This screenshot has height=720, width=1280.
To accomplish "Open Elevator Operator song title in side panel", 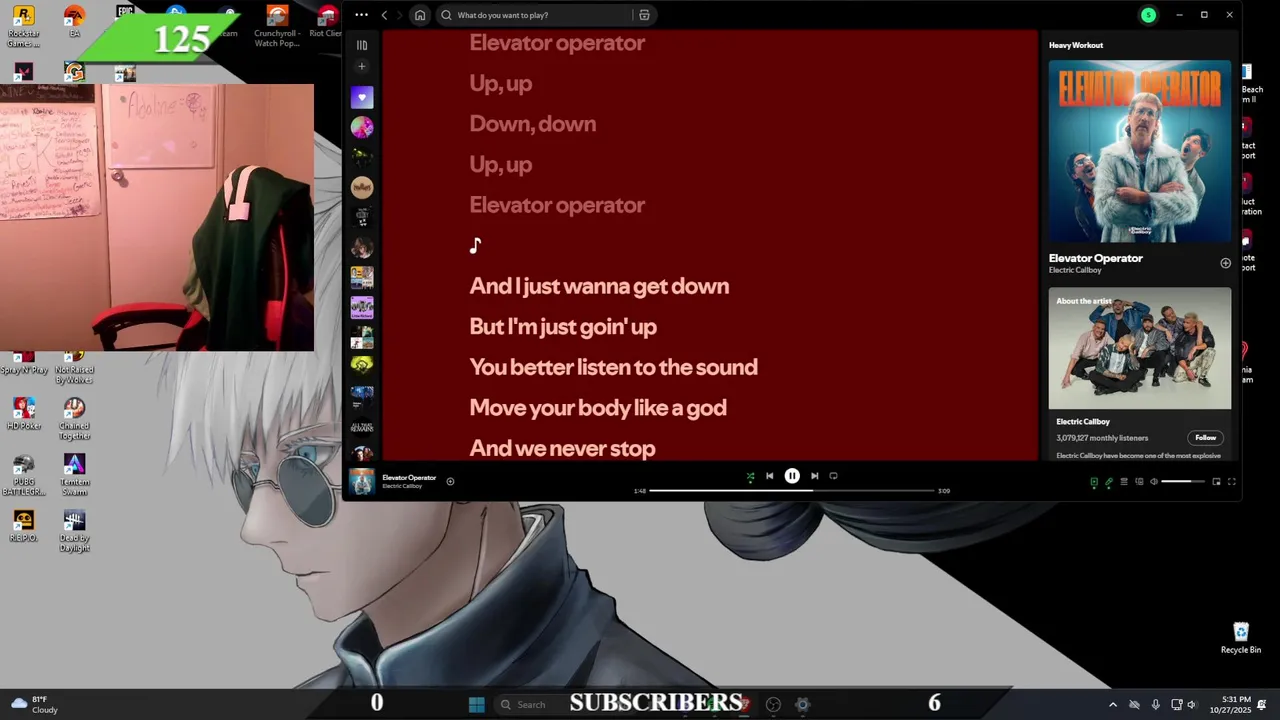I will 1095,258.
